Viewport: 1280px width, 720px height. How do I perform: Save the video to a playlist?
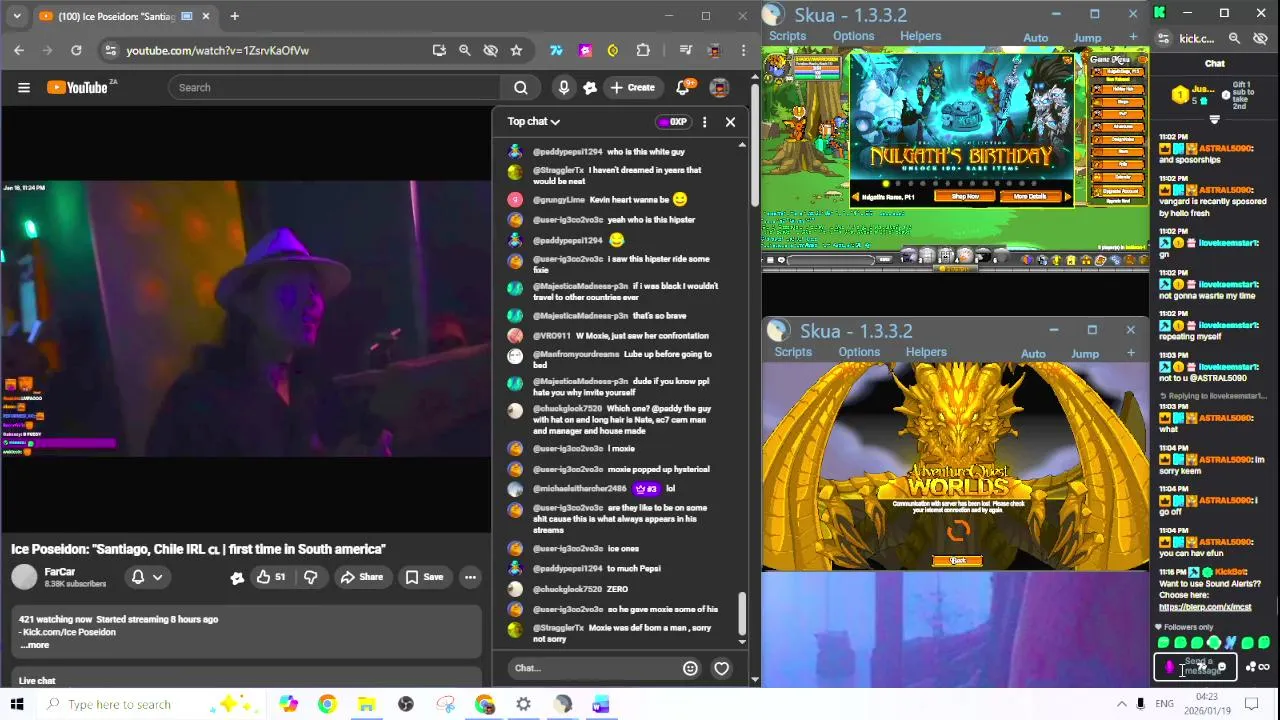pyautogui.click(x=424, y=577)
